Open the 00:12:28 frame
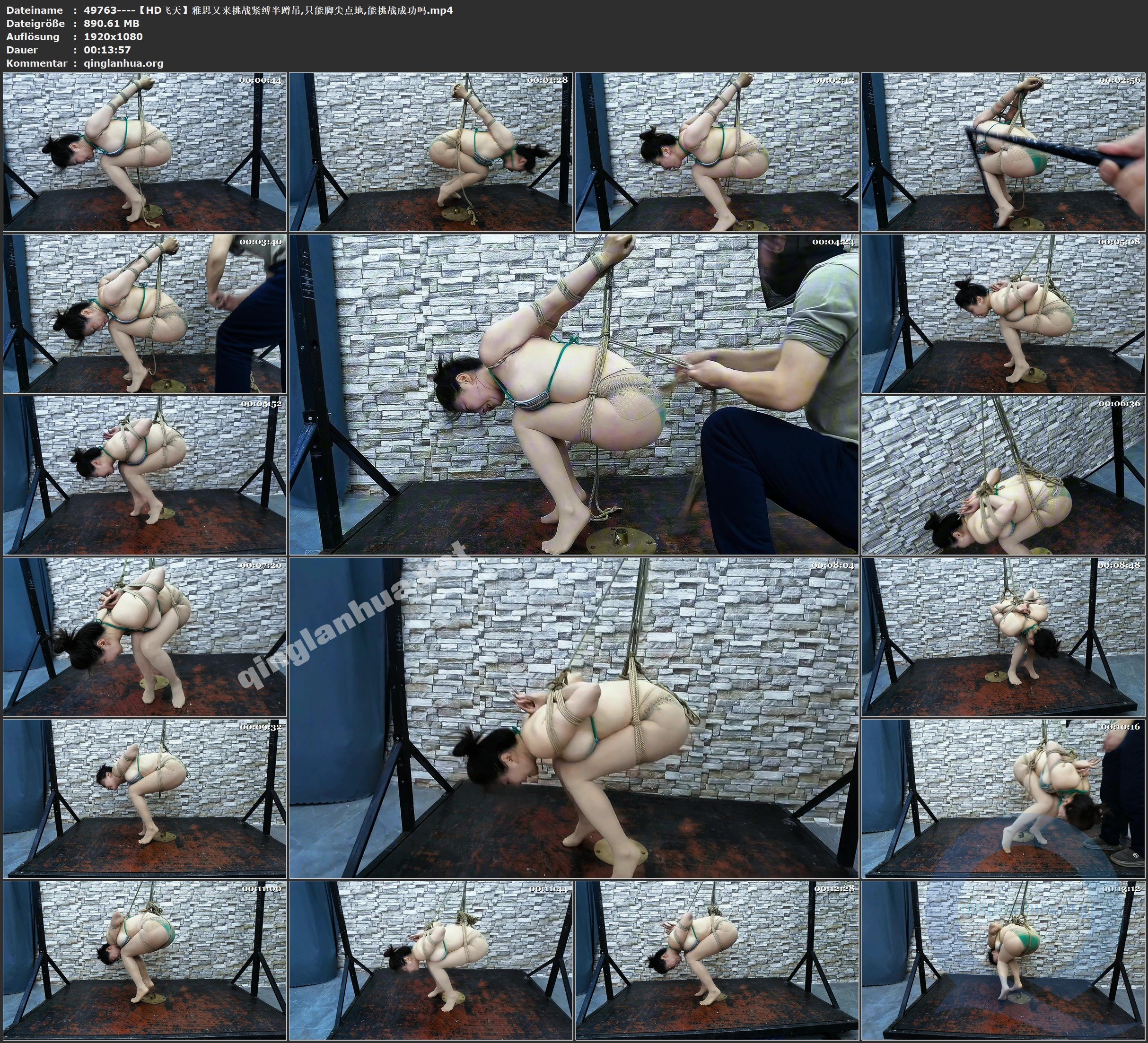This screenshot has height=1043, width=1148. pyautogui.click(x=717, y=960)
